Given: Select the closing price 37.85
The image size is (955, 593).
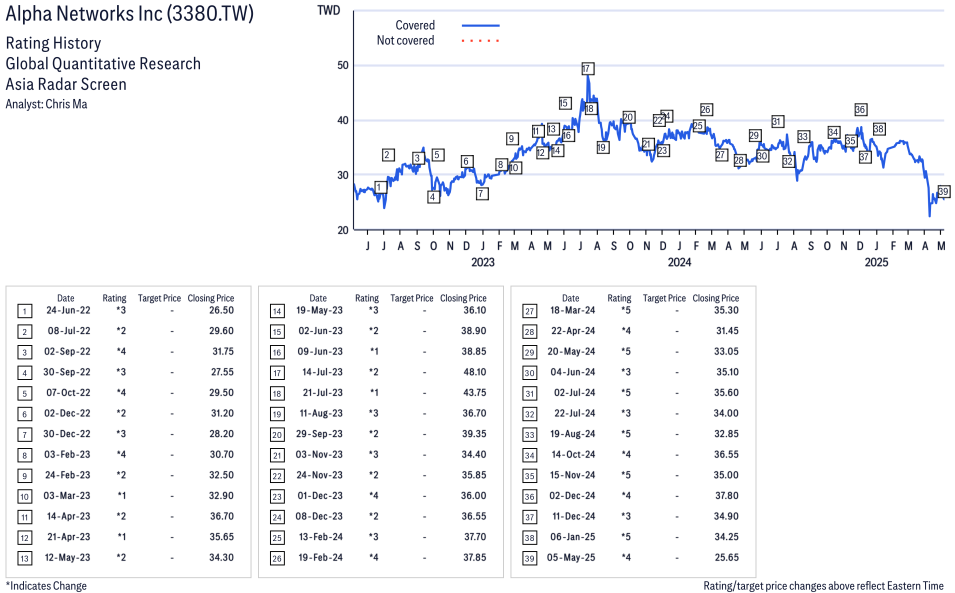Looking at the screenshot, I should click(x=474, y=558).
